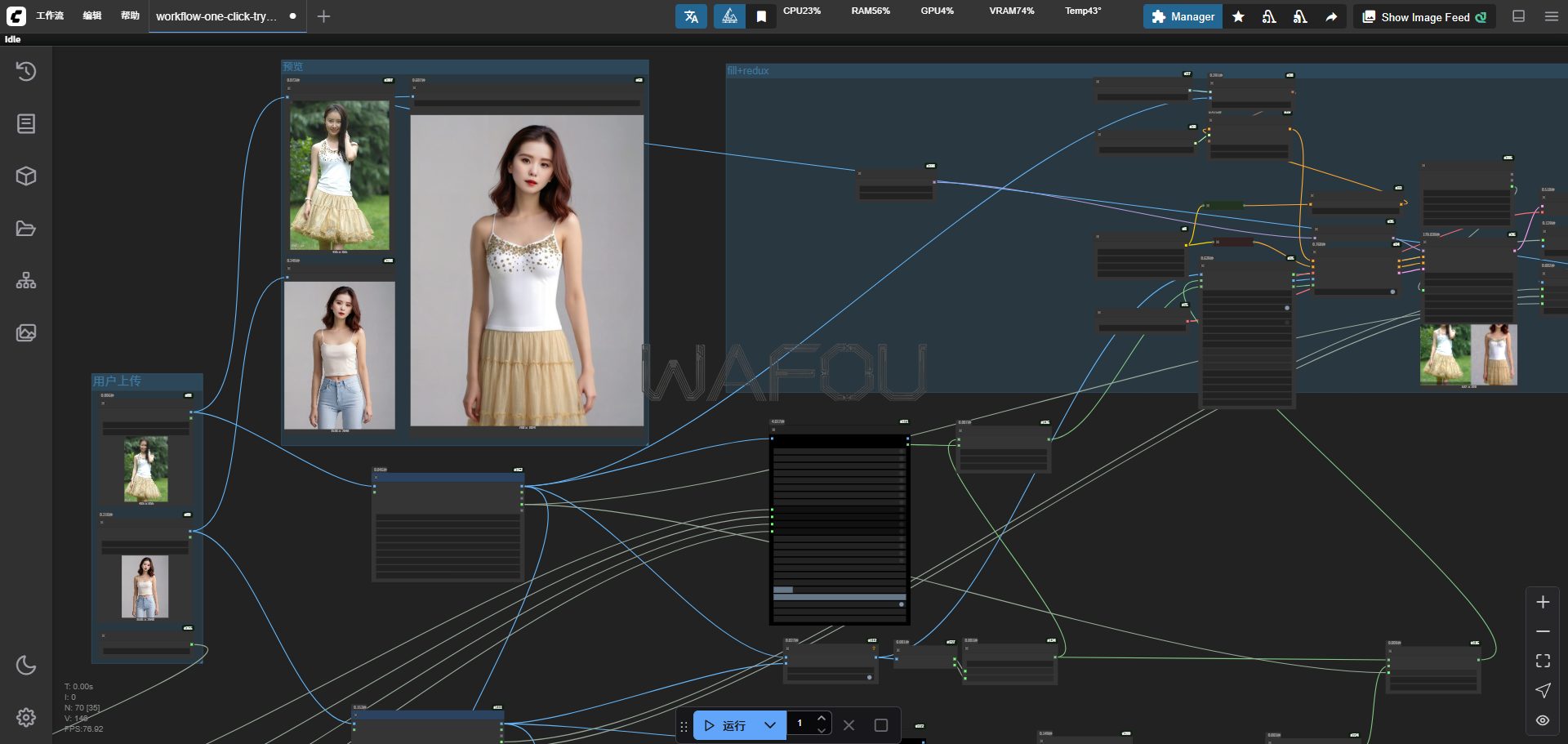Decrease the batch count with down arrow
The width and height of the screenshot is (1568, 744).
pyautogui.click(x=822, y=730)
